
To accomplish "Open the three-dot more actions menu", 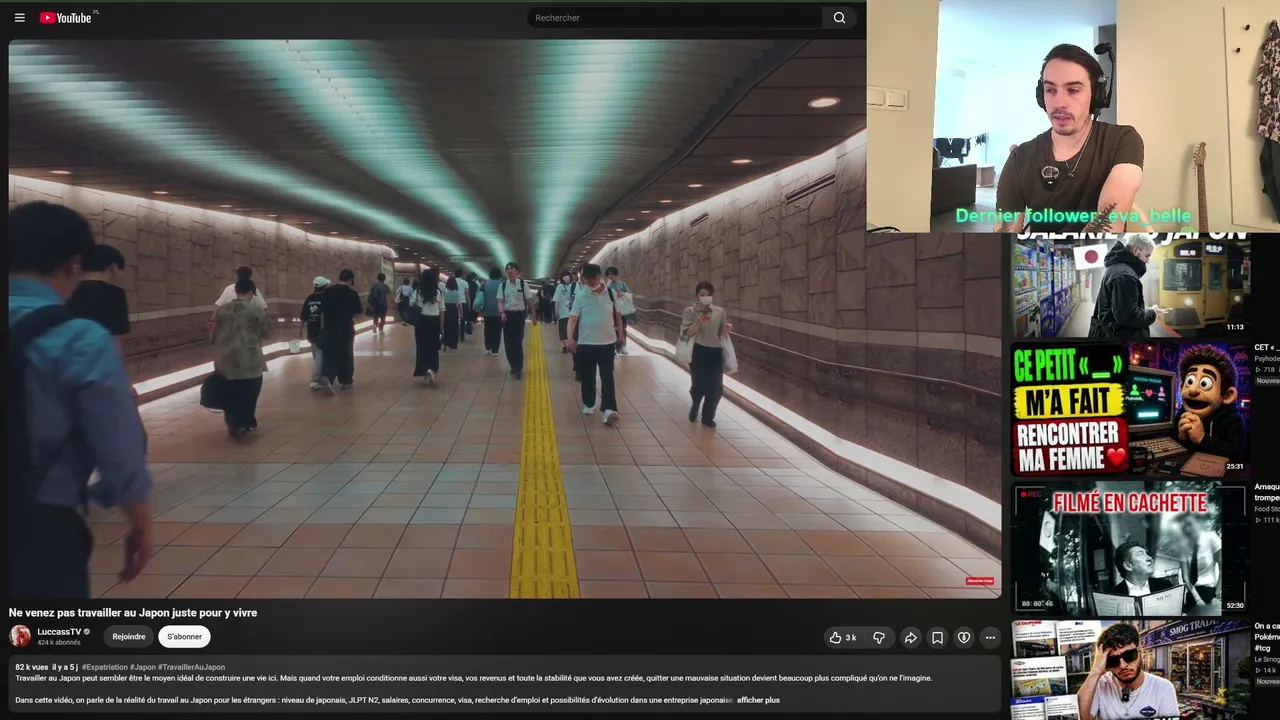I will 990,637.
